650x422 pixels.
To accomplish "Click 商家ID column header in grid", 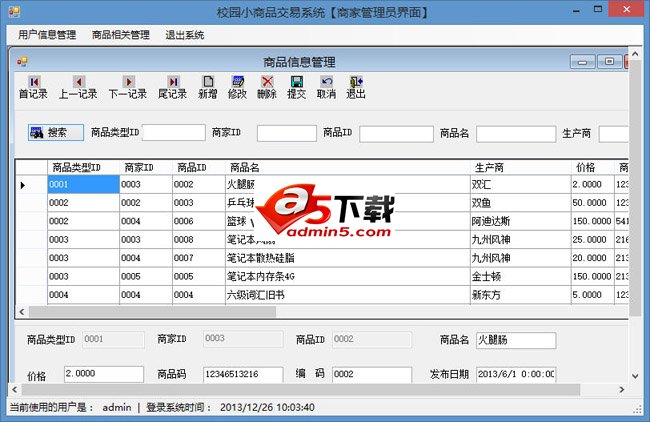I will coord(146,167).
